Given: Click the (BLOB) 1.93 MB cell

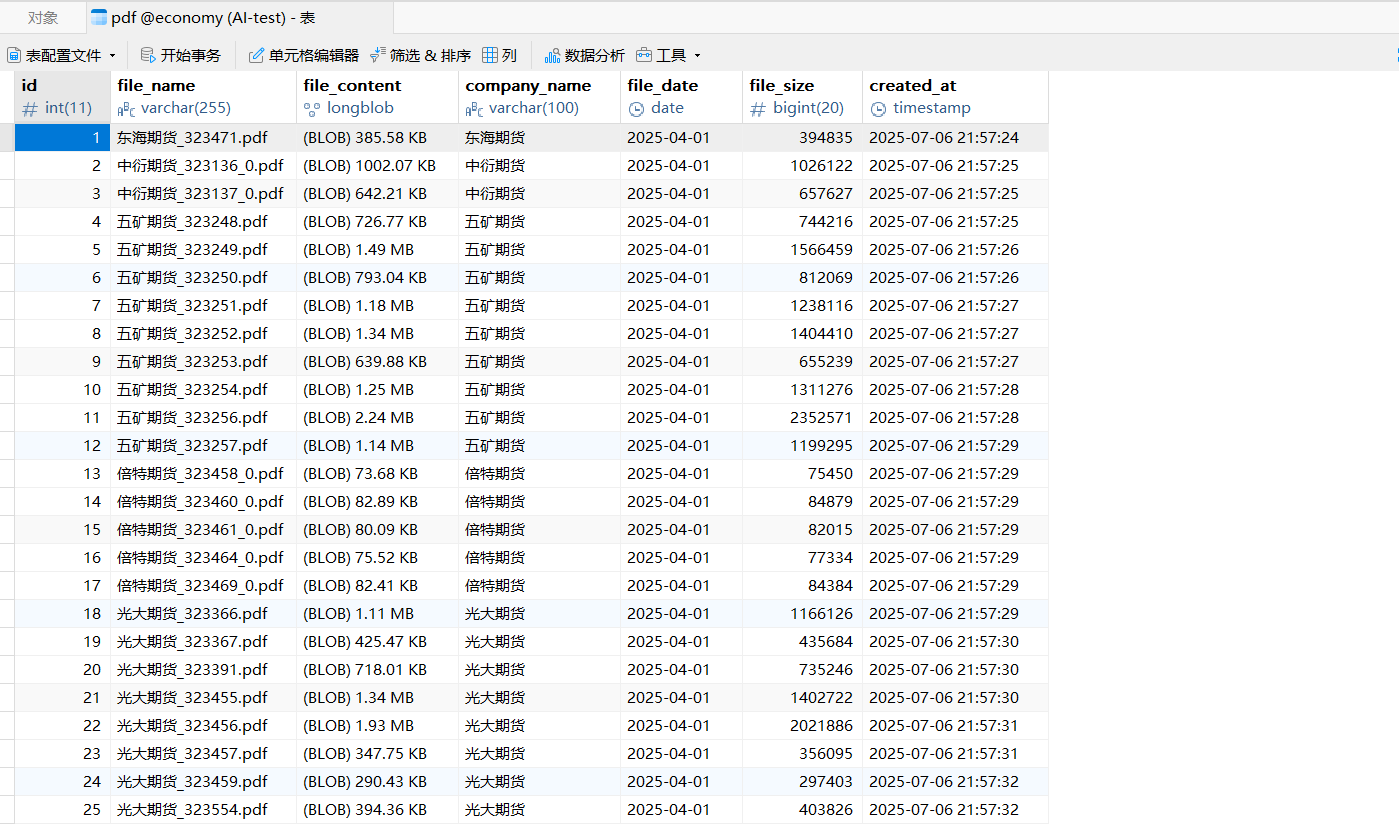Looking at the screenshot, I should click(377, 726).
